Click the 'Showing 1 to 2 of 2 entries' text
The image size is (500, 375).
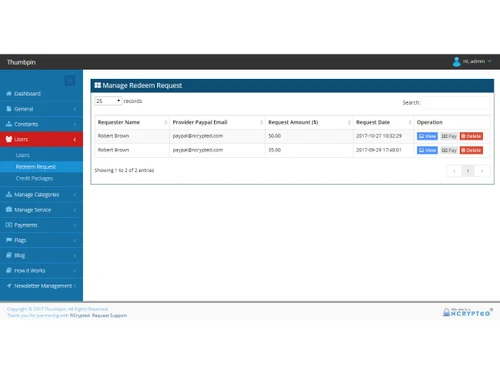124,170
